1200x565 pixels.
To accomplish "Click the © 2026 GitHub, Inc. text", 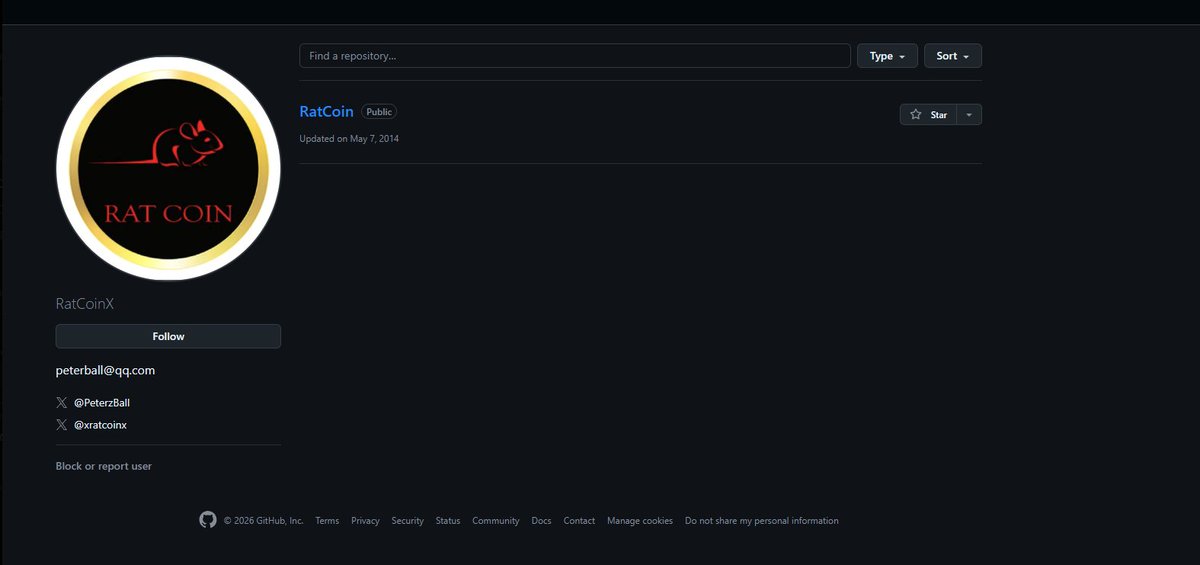I will pos(263,521).
